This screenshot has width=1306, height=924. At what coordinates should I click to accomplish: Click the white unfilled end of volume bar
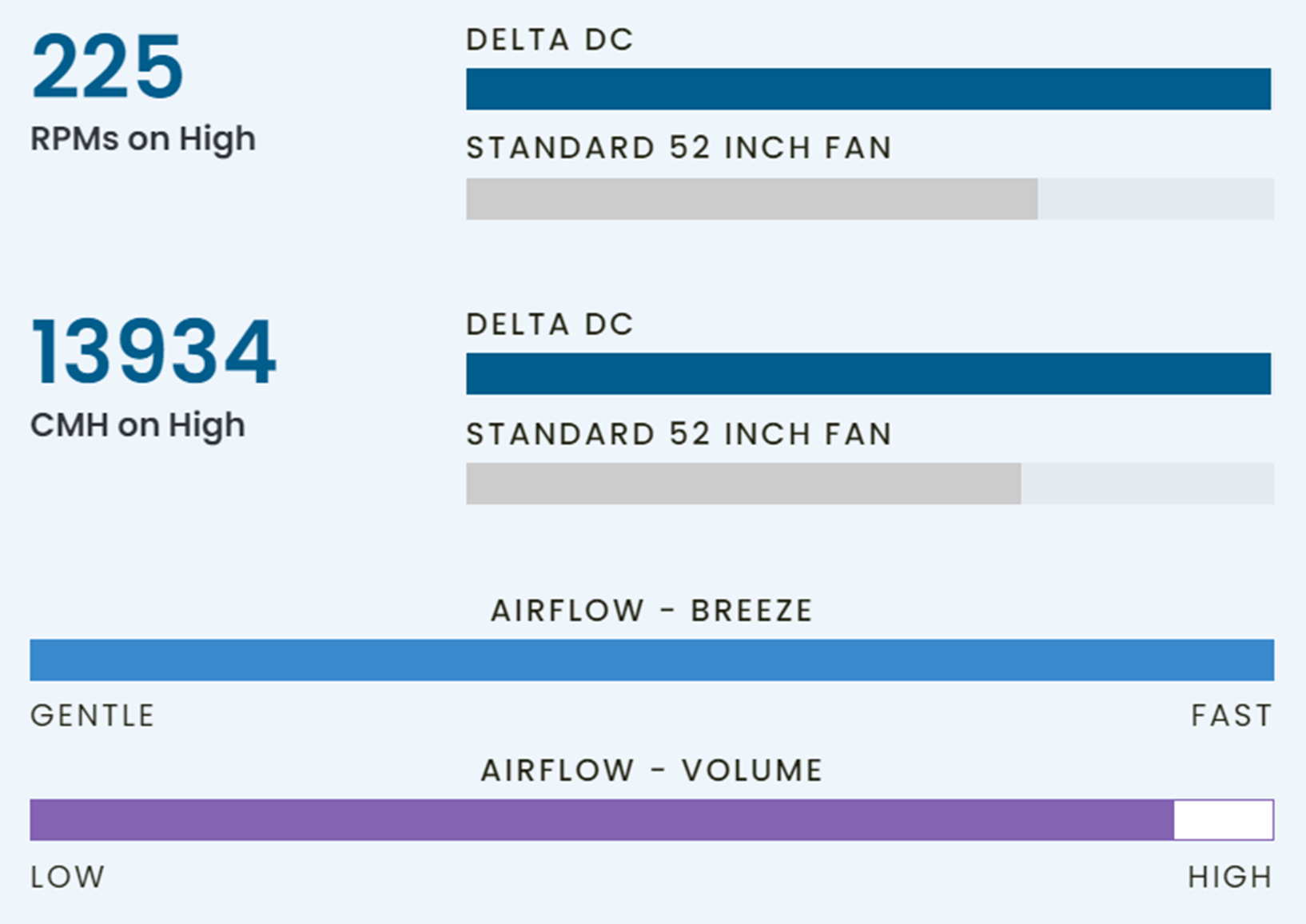[1223, 820]
